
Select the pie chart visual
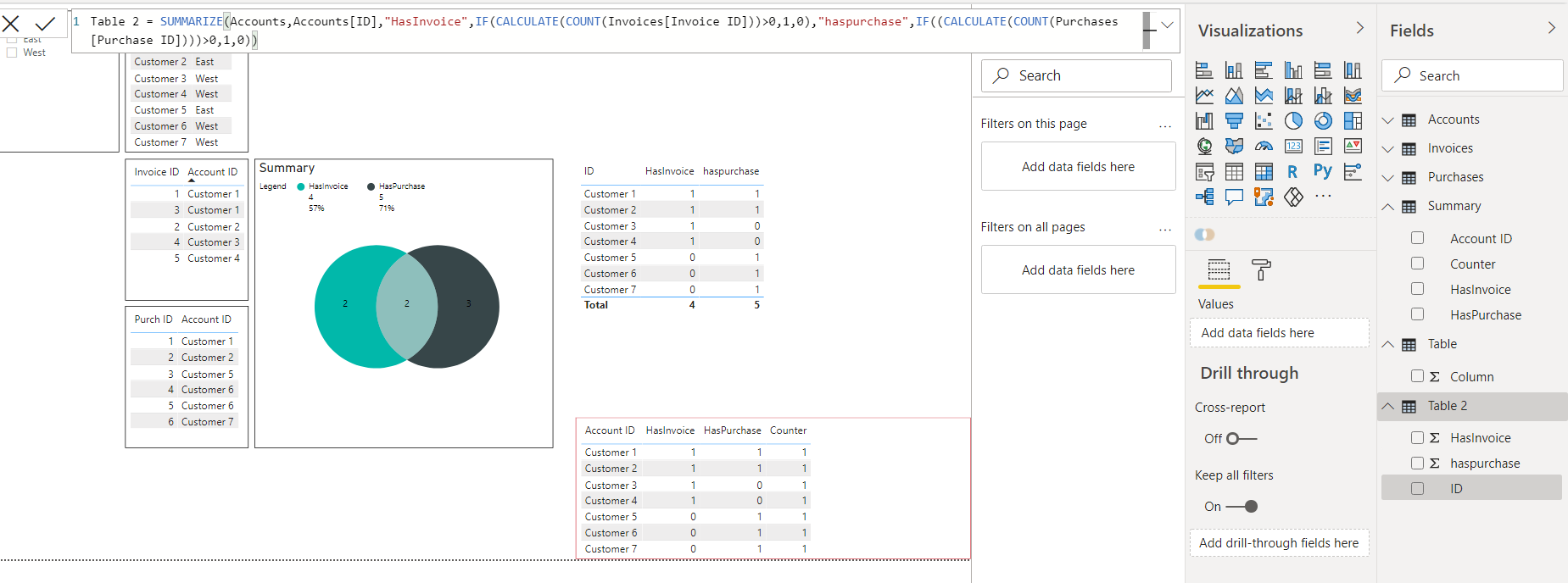tap(1293, 121)
